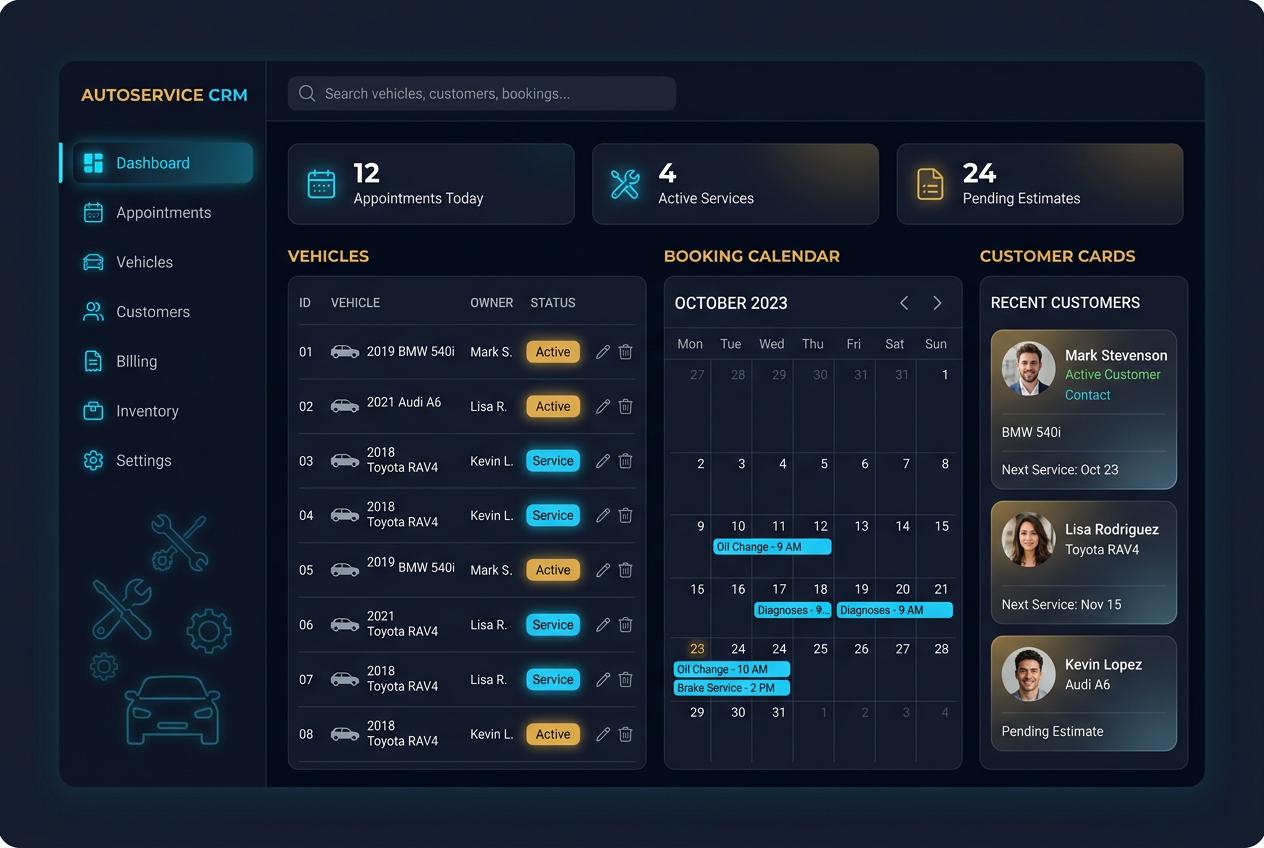Click Lisa Rodriguez's profile photo
Viewport: 1264px width, 848px height.
(1029, 540)
